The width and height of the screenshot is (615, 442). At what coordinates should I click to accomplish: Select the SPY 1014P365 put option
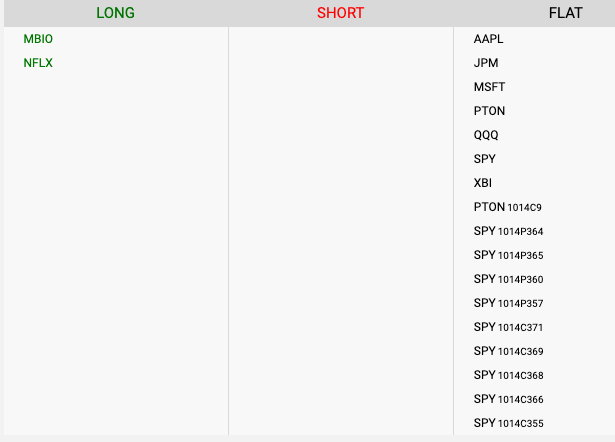(x=508, y=255)
